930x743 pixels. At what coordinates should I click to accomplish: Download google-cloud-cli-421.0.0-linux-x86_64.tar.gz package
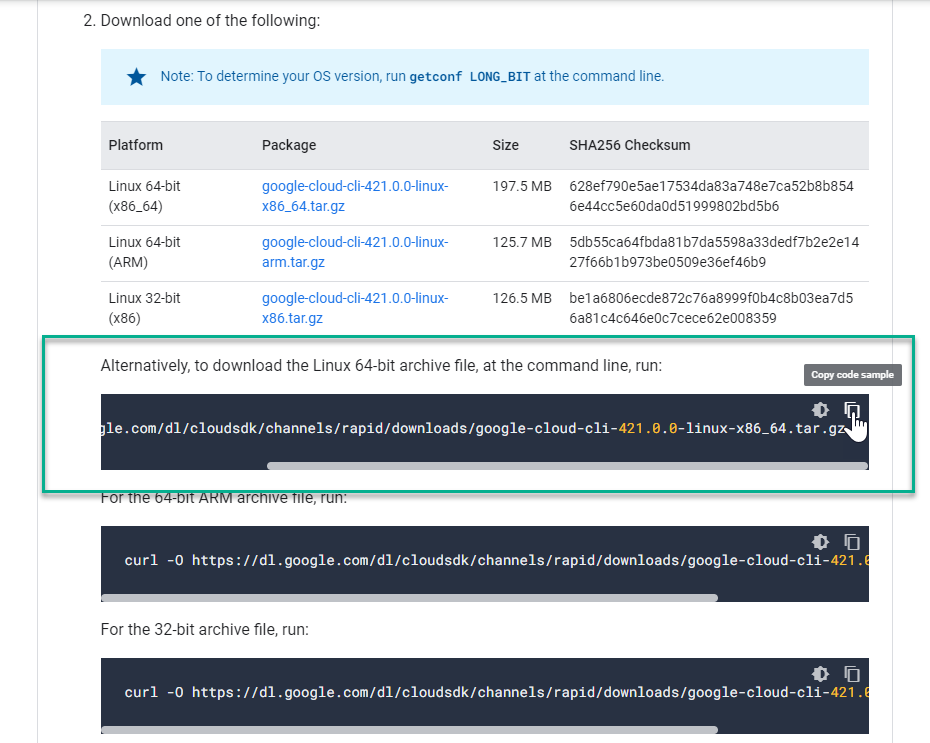pos(355,196)
